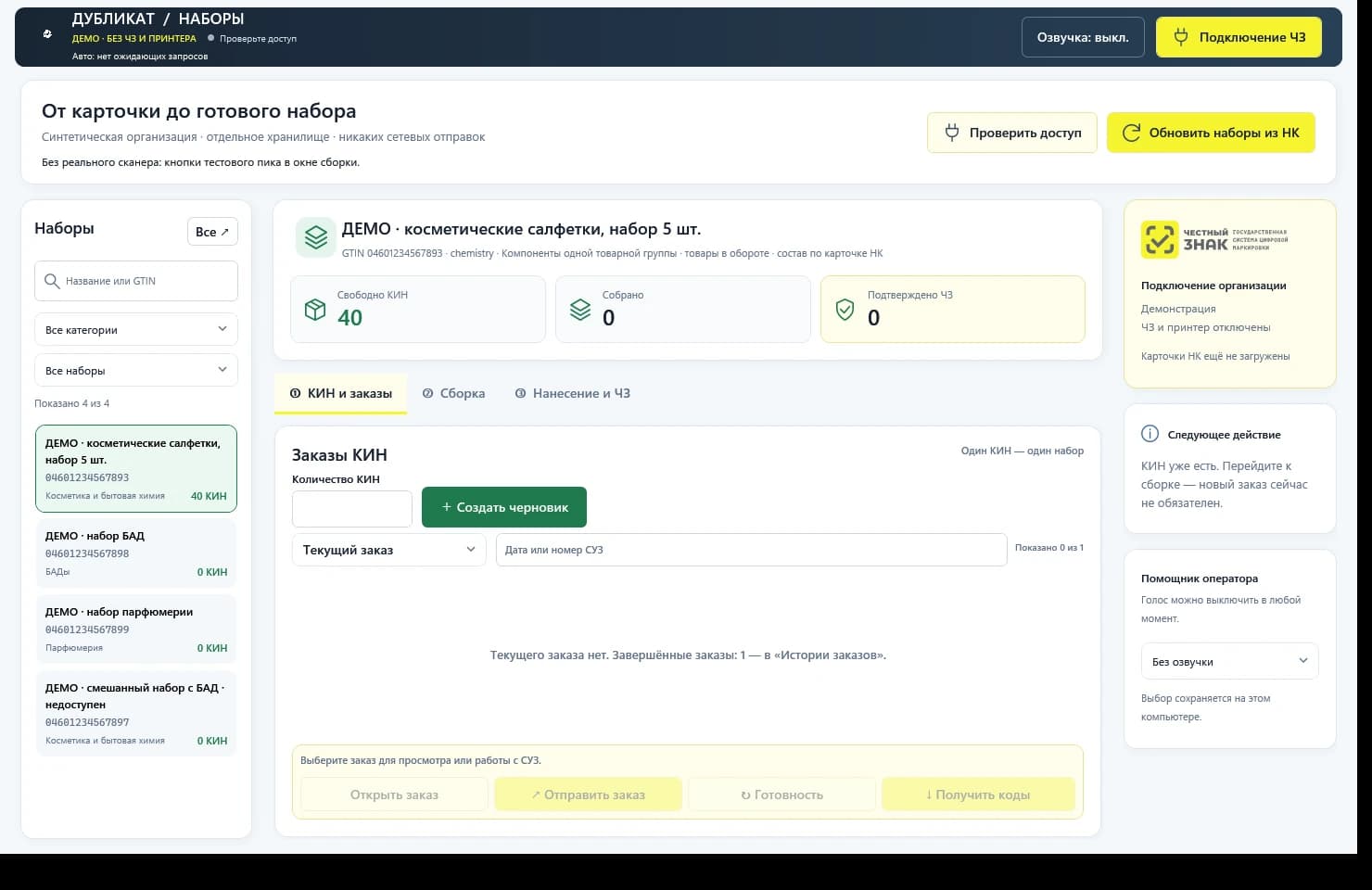This screenshot has height=890, width=1372.
Task: Click the stacked layers icon beside set title
Action: pos(315,237)
